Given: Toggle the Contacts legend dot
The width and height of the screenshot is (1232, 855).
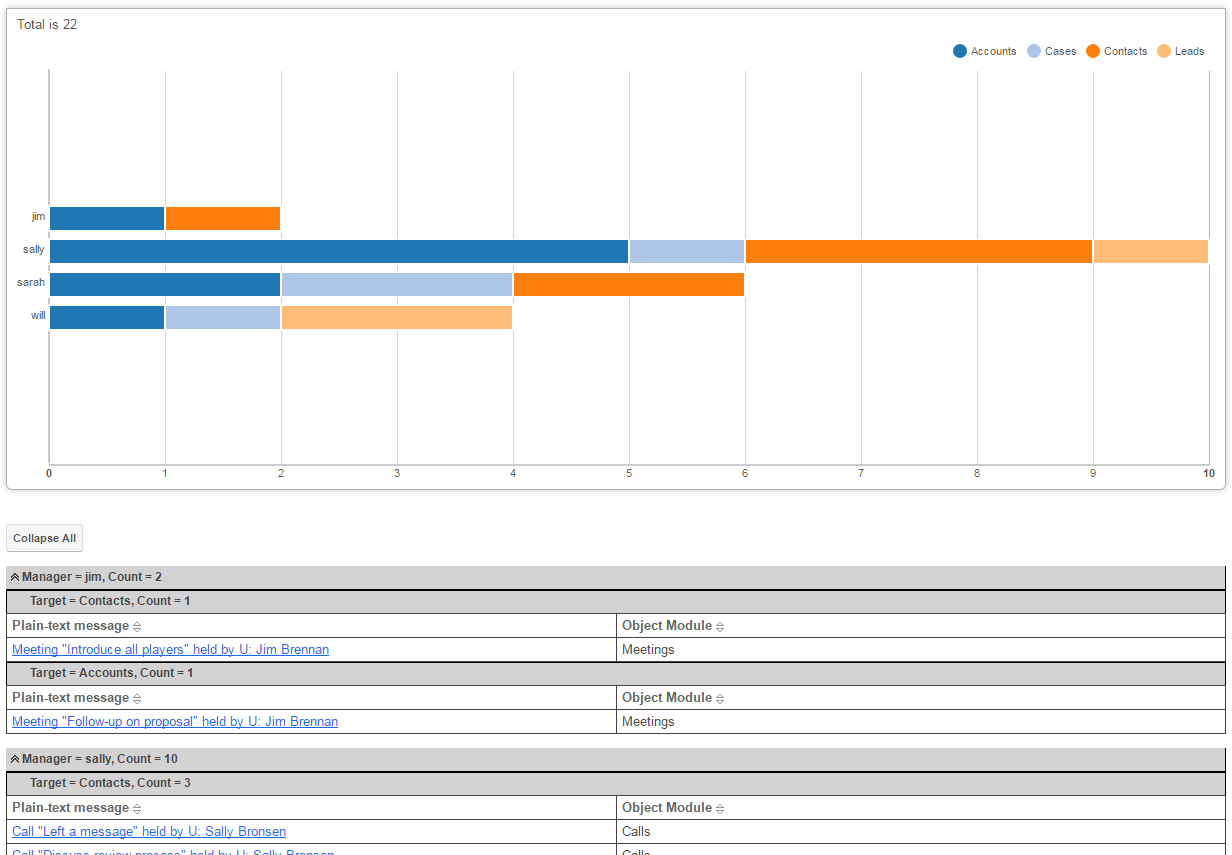Looking at the screenshot, I should click(x=1093, y=51).
